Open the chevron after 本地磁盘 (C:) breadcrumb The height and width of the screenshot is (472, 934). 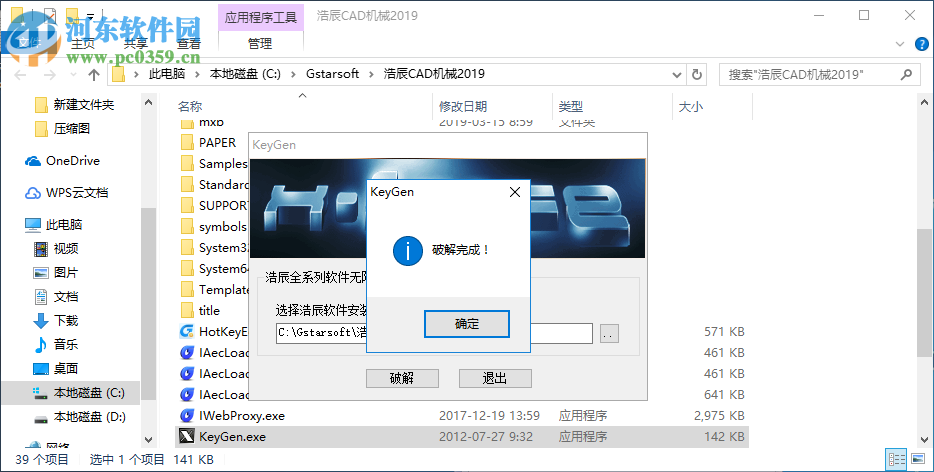coord(293,74)
